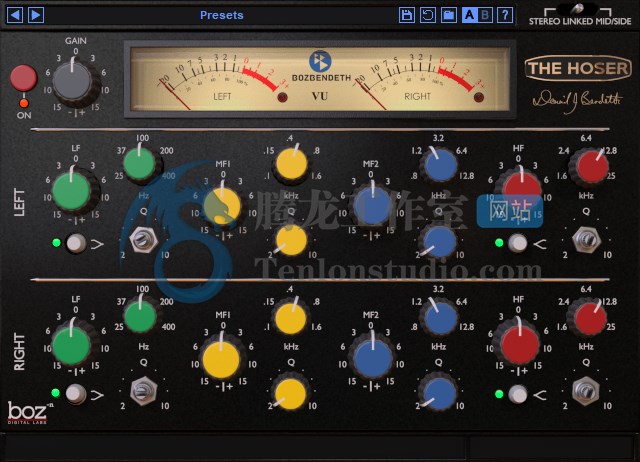Toggle LEFT HF shelf switch
Screen dimensions: 640x462
(518, 243)
